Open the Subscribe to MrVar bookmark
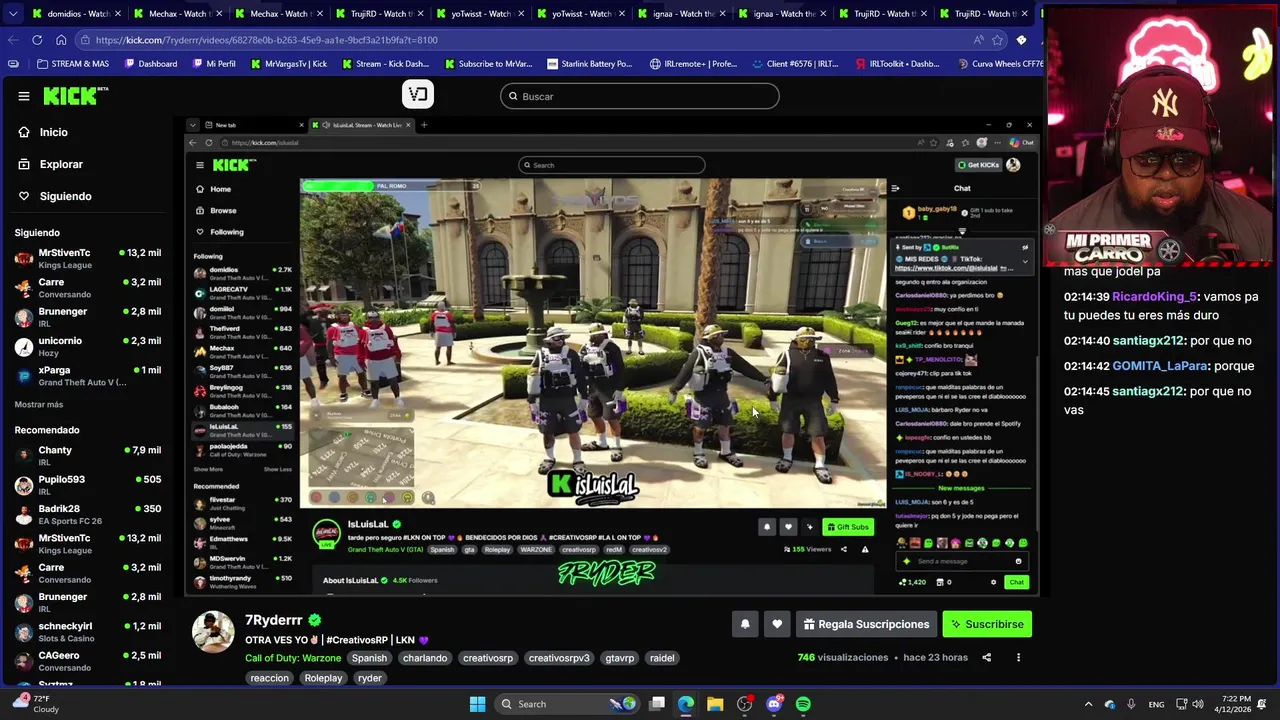Viewport: 1280px width, 720px height. (487, 64)
